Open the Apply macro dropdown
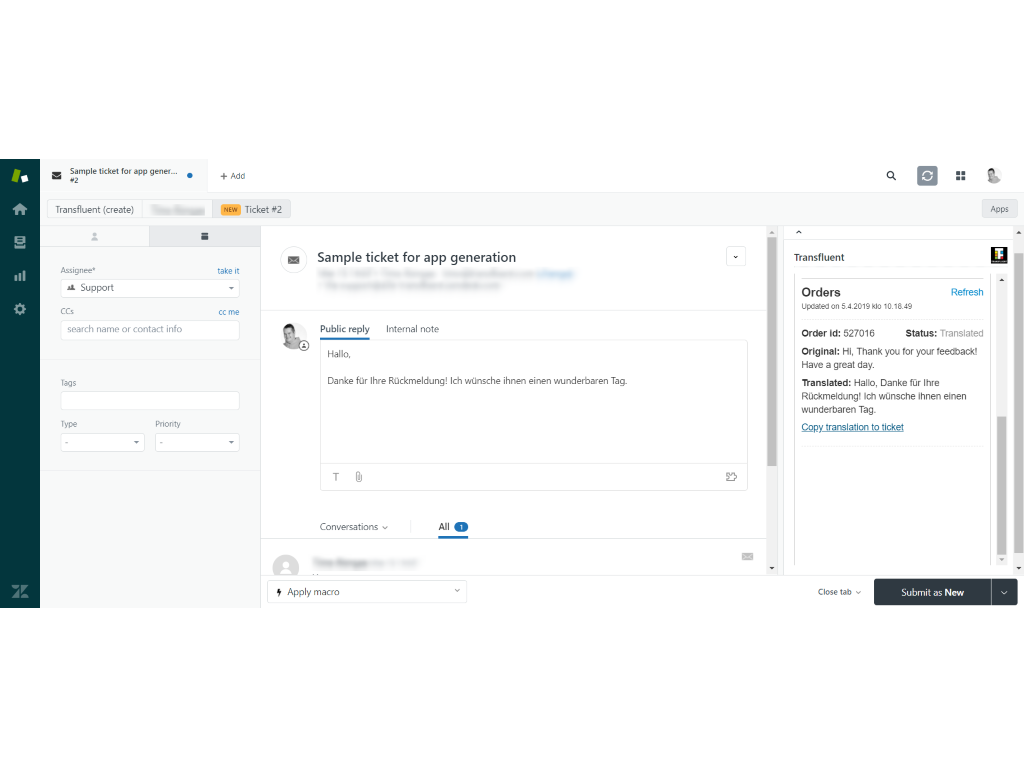 (367, 592)
